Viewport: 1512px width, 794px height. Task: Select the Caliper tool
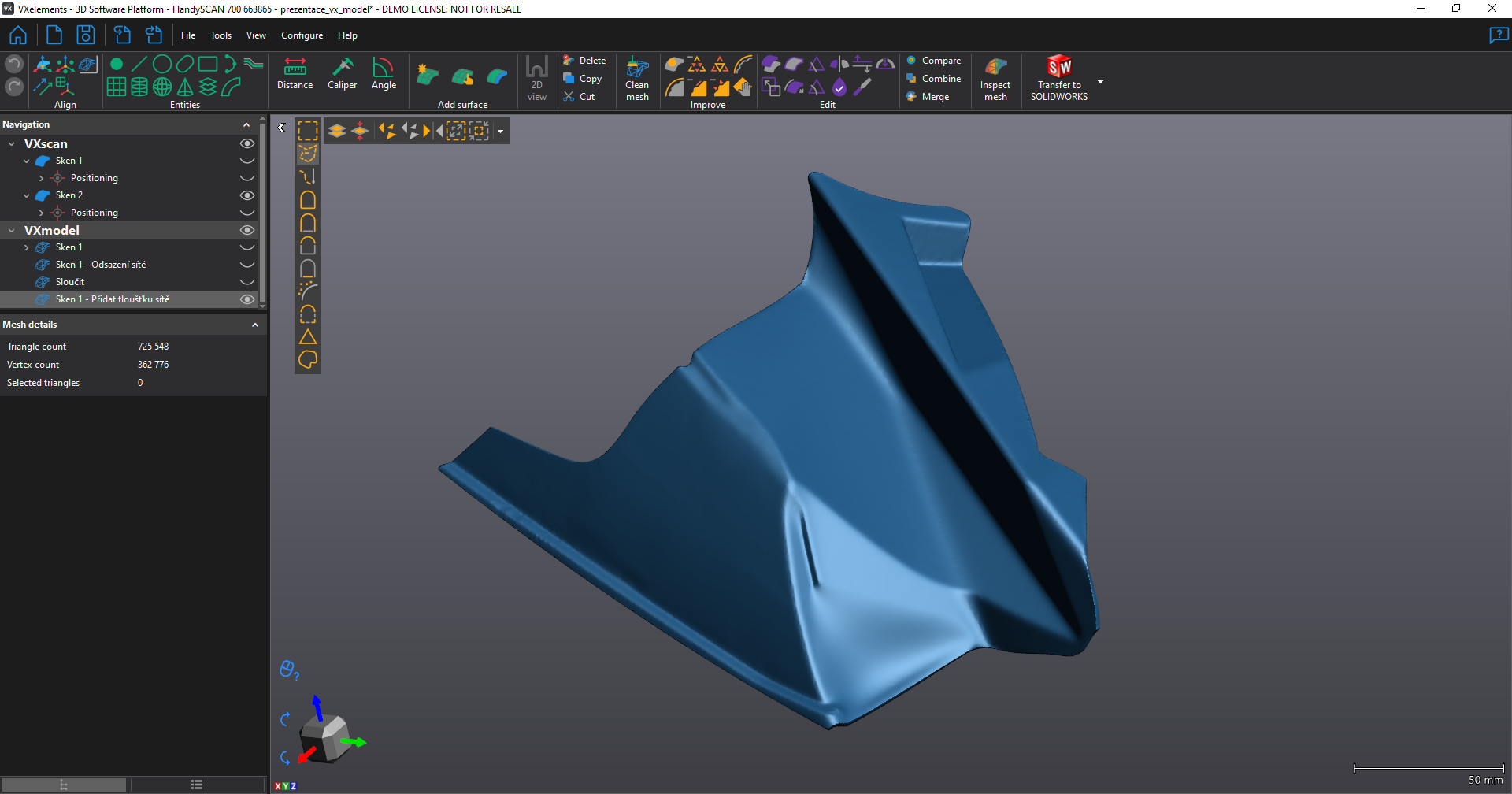click(x=342, y=73)
